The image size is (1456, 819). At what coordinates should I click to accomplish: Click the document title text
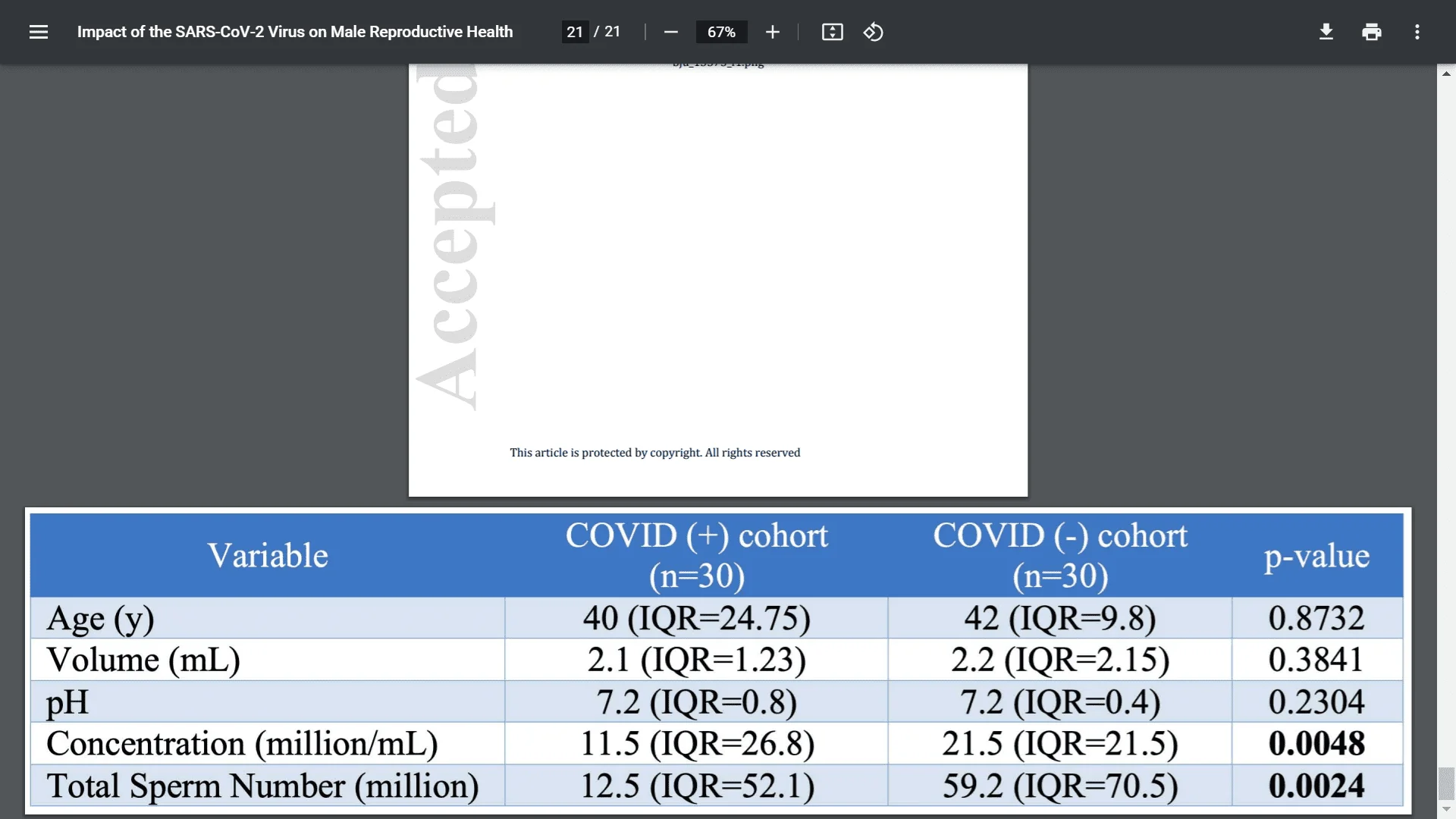click(x=295, y=32)
